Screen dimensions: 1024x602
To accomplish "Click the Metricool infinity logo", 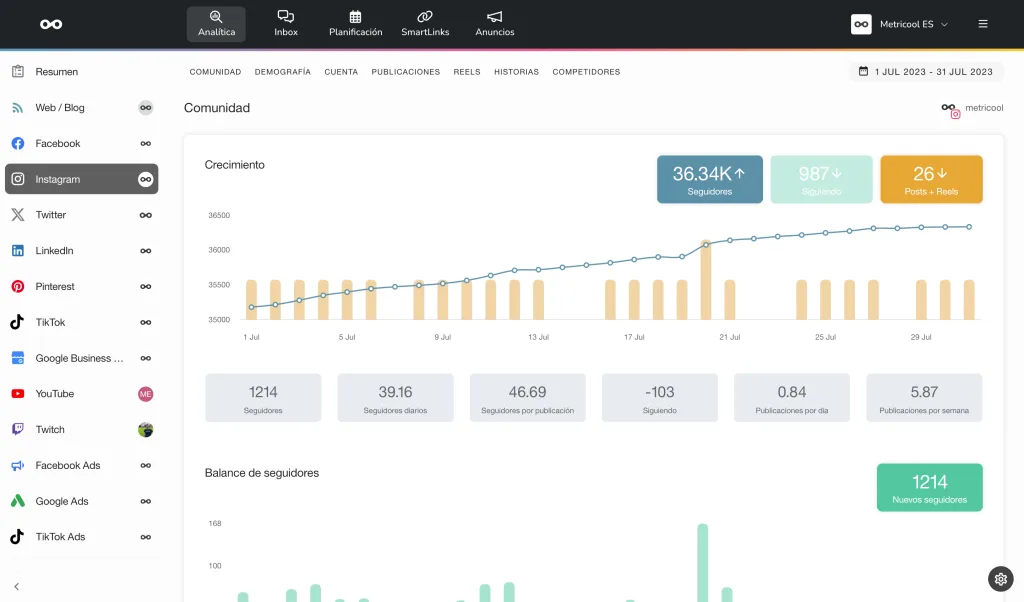I will tap(51, 24).
